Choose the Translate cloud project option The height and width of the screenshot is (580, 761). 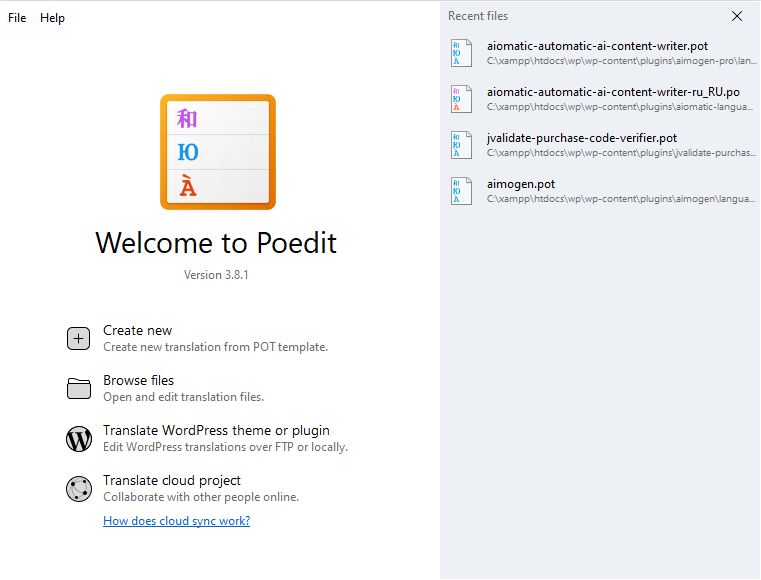[x=172, y=481]
